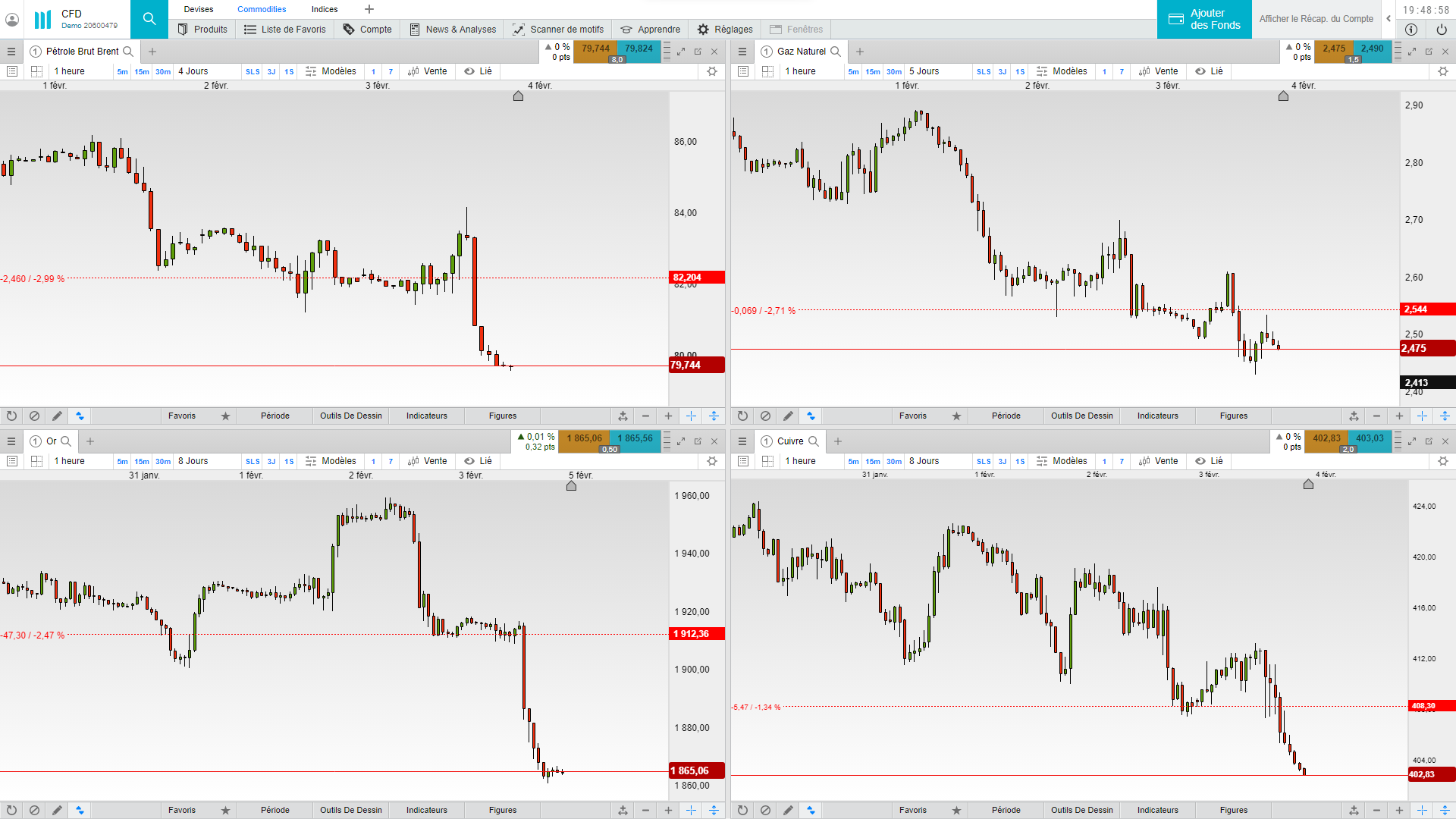Click the Indicateurs button under Gaz Naturel chart
The image size is (1456, 819).
[x=1157, y=416]
